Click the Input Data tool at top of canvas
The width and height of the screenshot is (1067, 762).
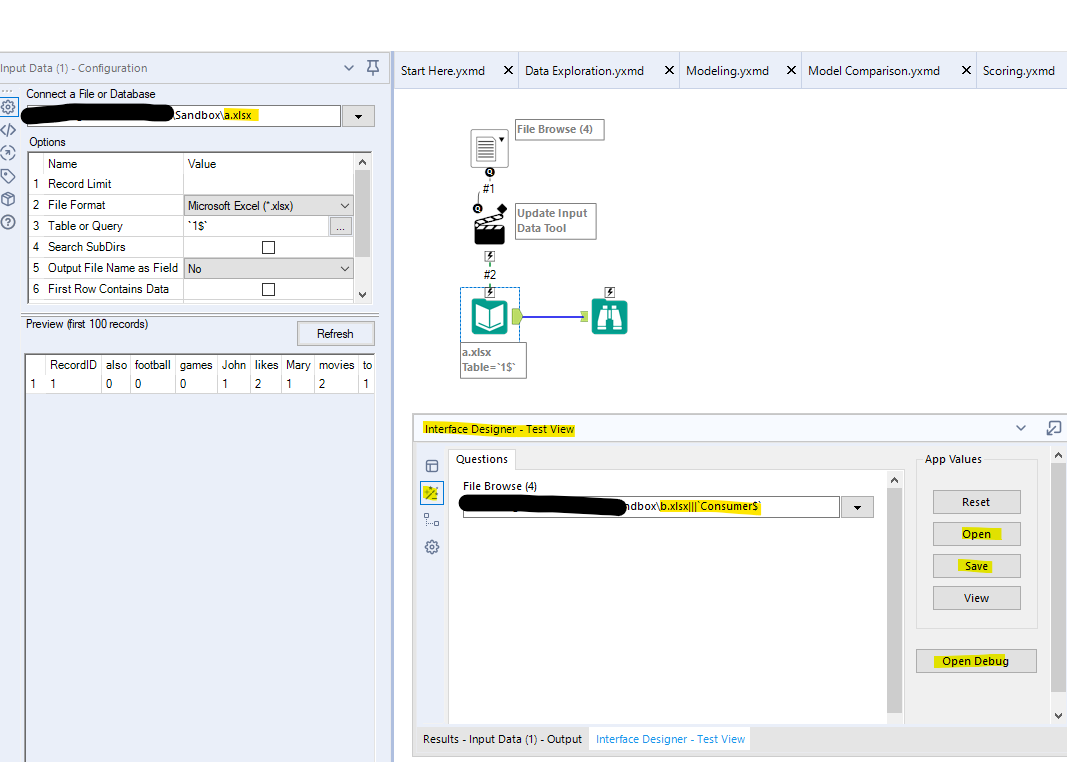[489, 147]
